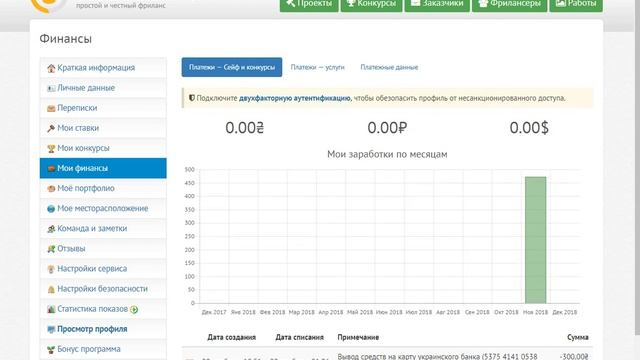
Task: Click the site logo at top left
Action: click(49, 5)
